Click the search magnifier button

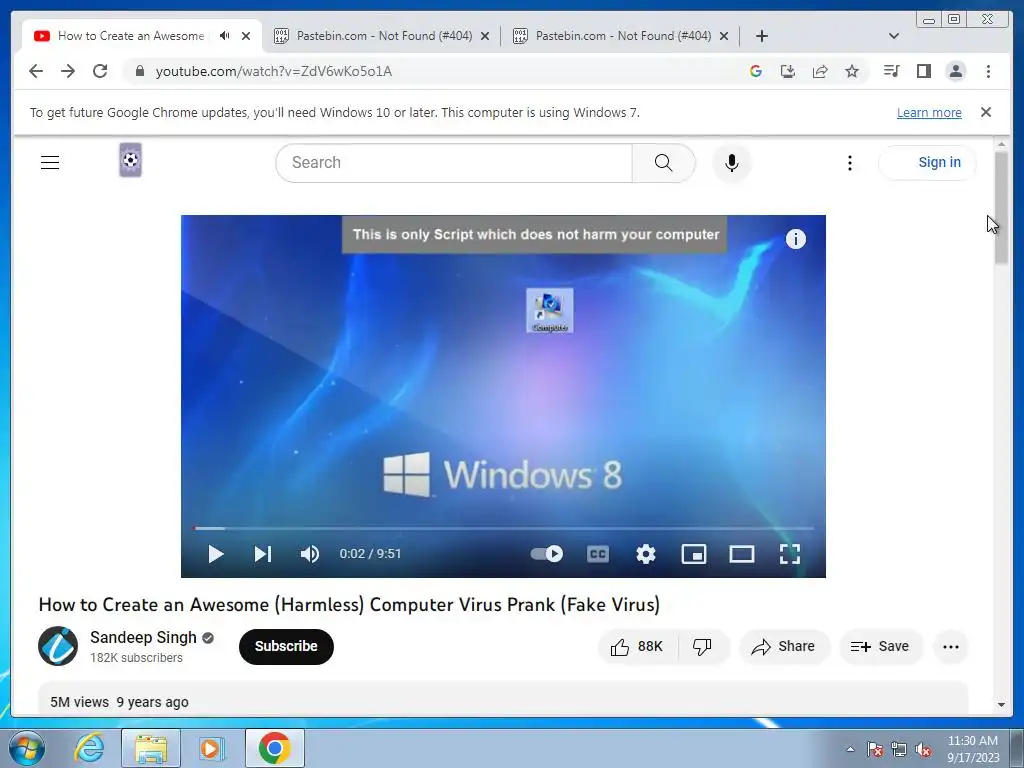[x=664, y=163]
